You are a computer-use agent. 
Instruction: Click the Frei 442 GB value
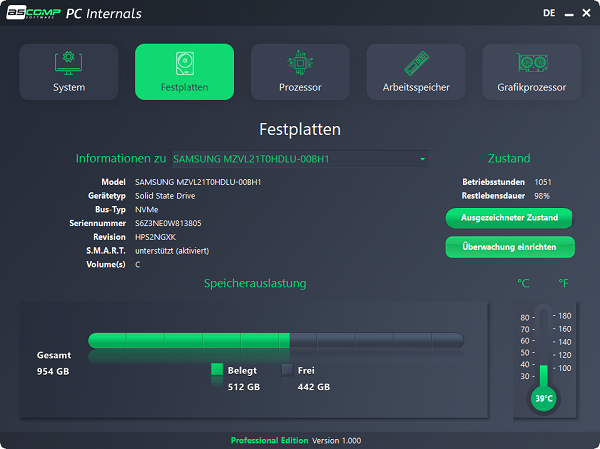314,387
